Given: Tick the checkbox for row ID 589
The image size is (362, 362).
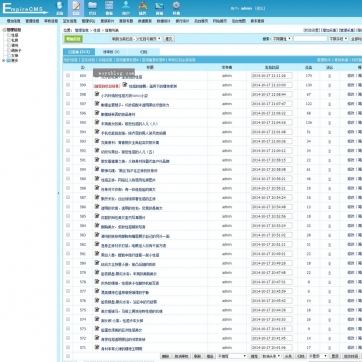Looking at the screenshot, I should (x=68, y=179).
